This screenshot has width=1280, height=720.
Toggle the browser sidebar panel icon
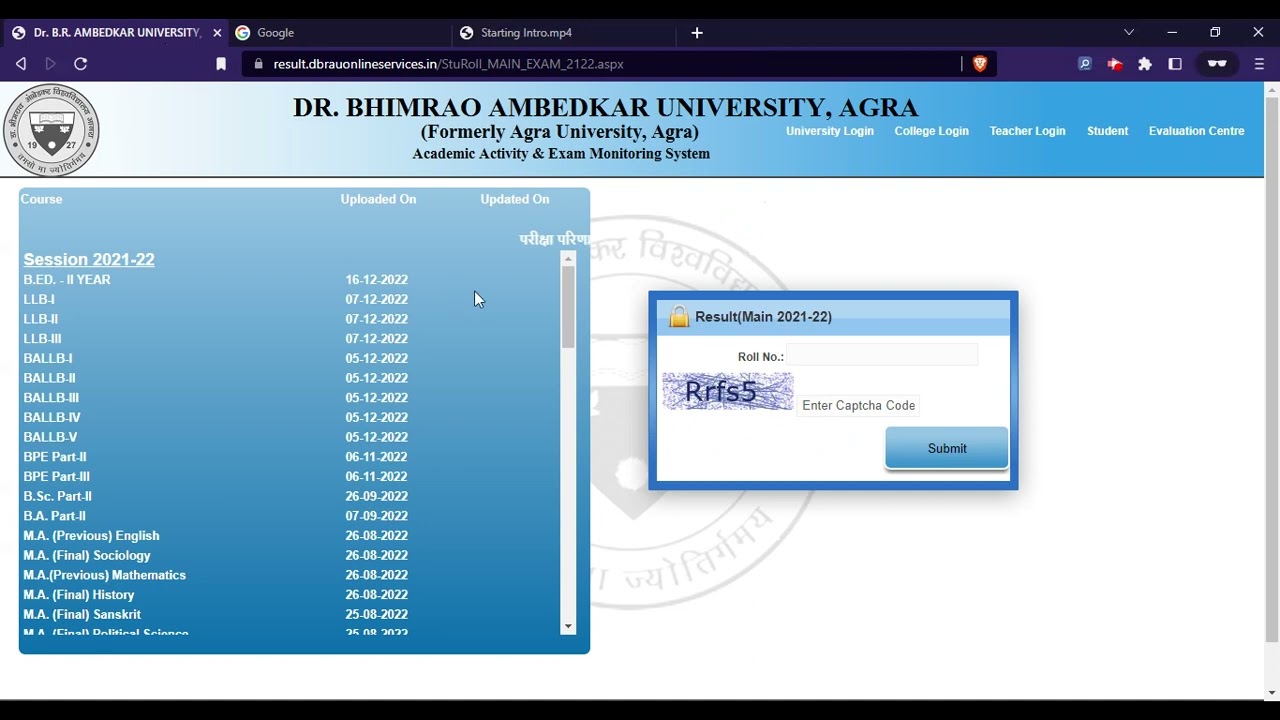click(1175, 64)
